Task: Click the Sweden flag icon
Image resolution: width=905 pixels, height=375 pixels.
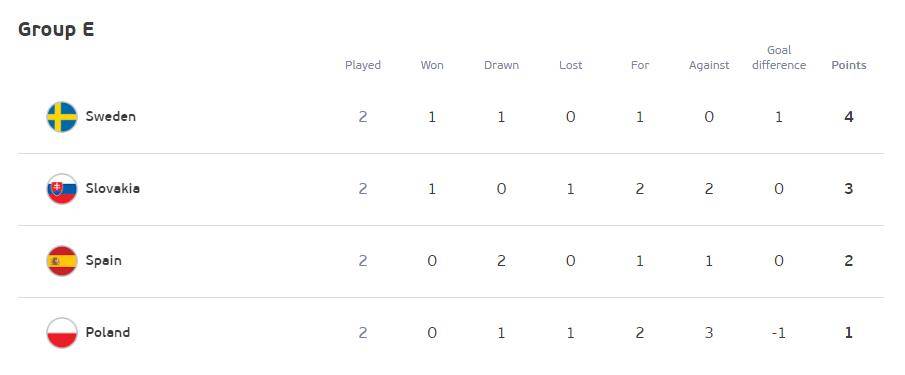Action: click(x=62, y=117)
